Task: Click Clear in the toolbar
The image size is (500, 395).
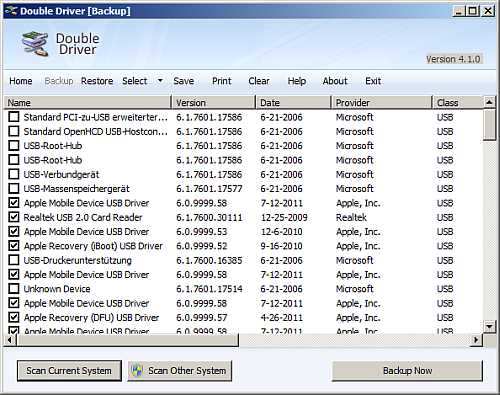Action: [x=259, y=81]
